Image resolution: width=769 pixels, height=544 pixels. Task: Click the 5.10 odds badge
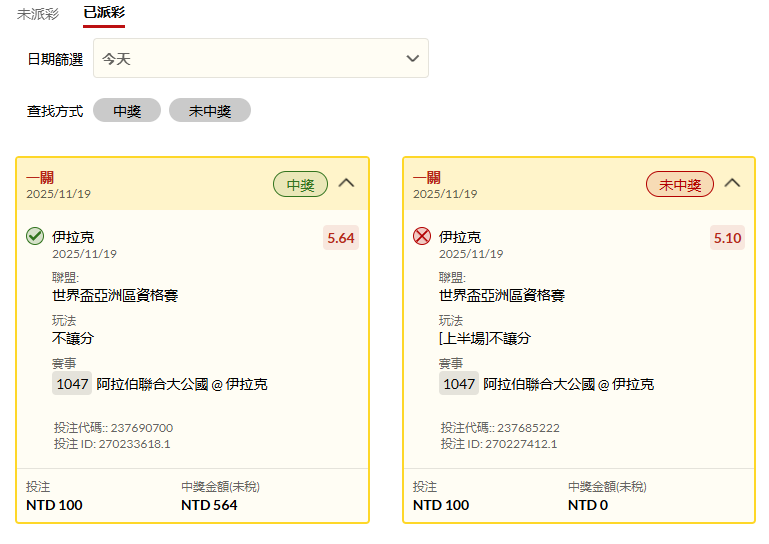[727, 238]
